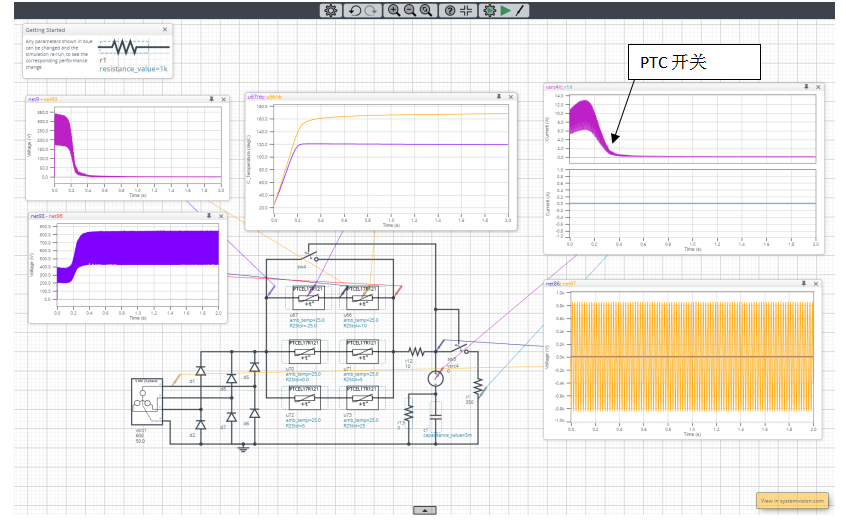This screenshot has width=846, height=528.
Task: Click the net9 - net93 window title
Action: click(43, 99)
